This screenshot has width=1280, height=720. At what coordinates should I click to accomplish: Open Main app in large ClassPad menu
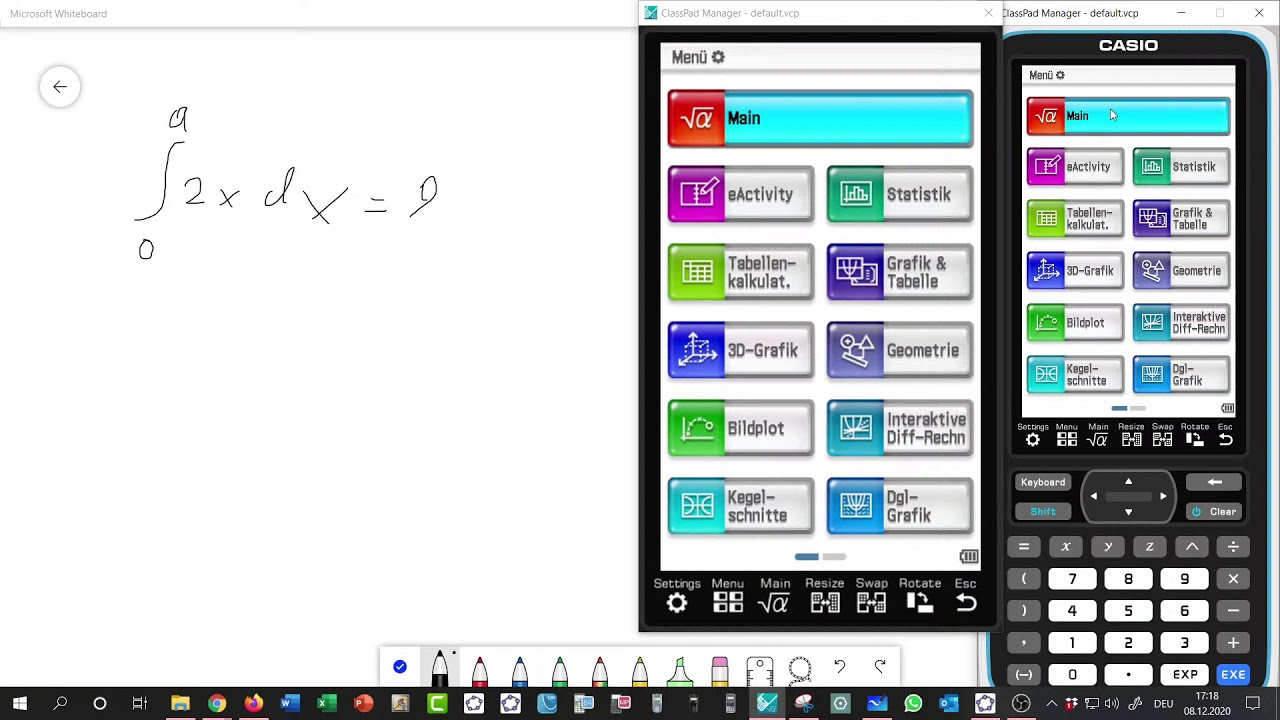pos(820,119)
